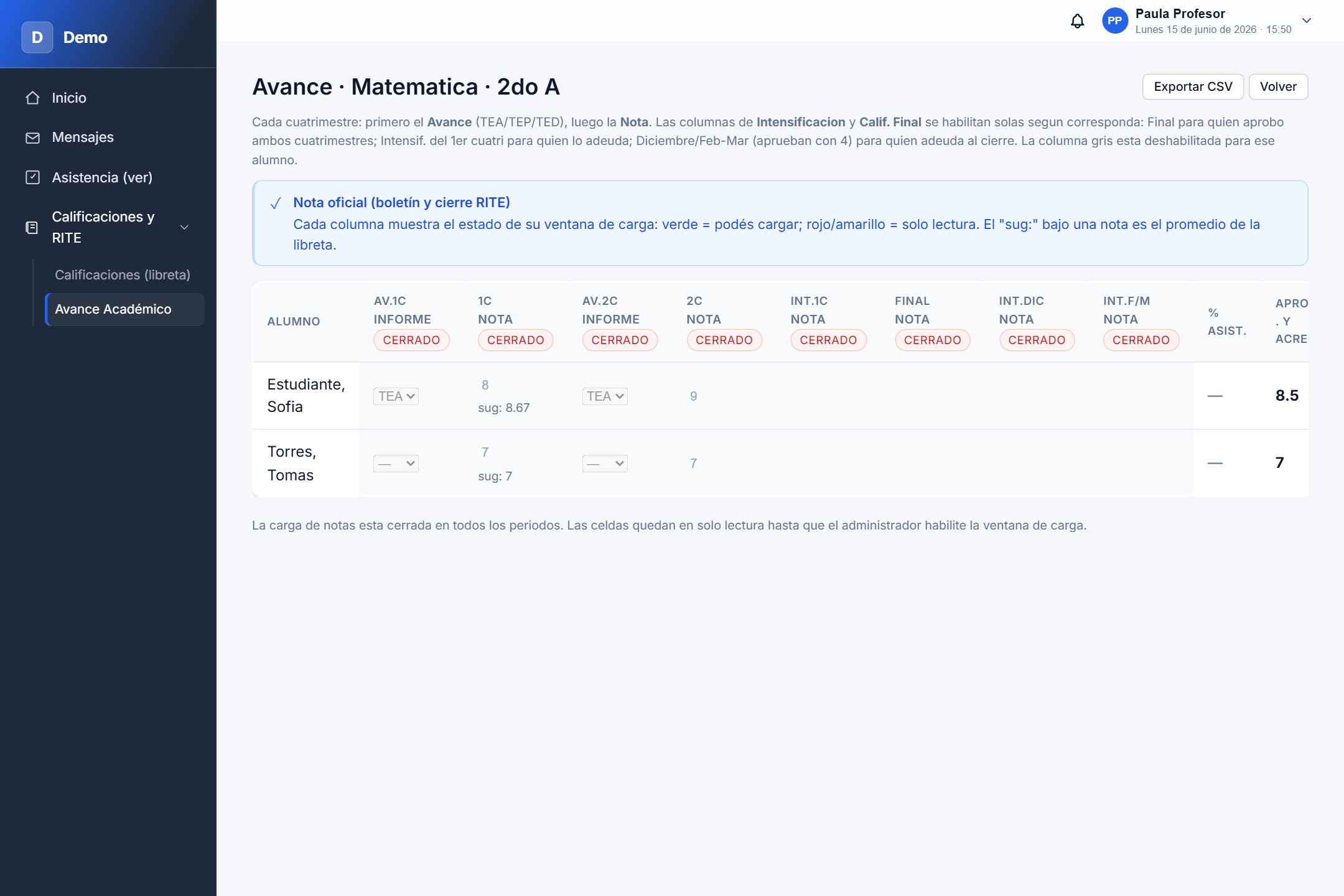The image size is (1344, 896).
Task: Click Sofia's 1C nota value field
Action: click(485, 385)
